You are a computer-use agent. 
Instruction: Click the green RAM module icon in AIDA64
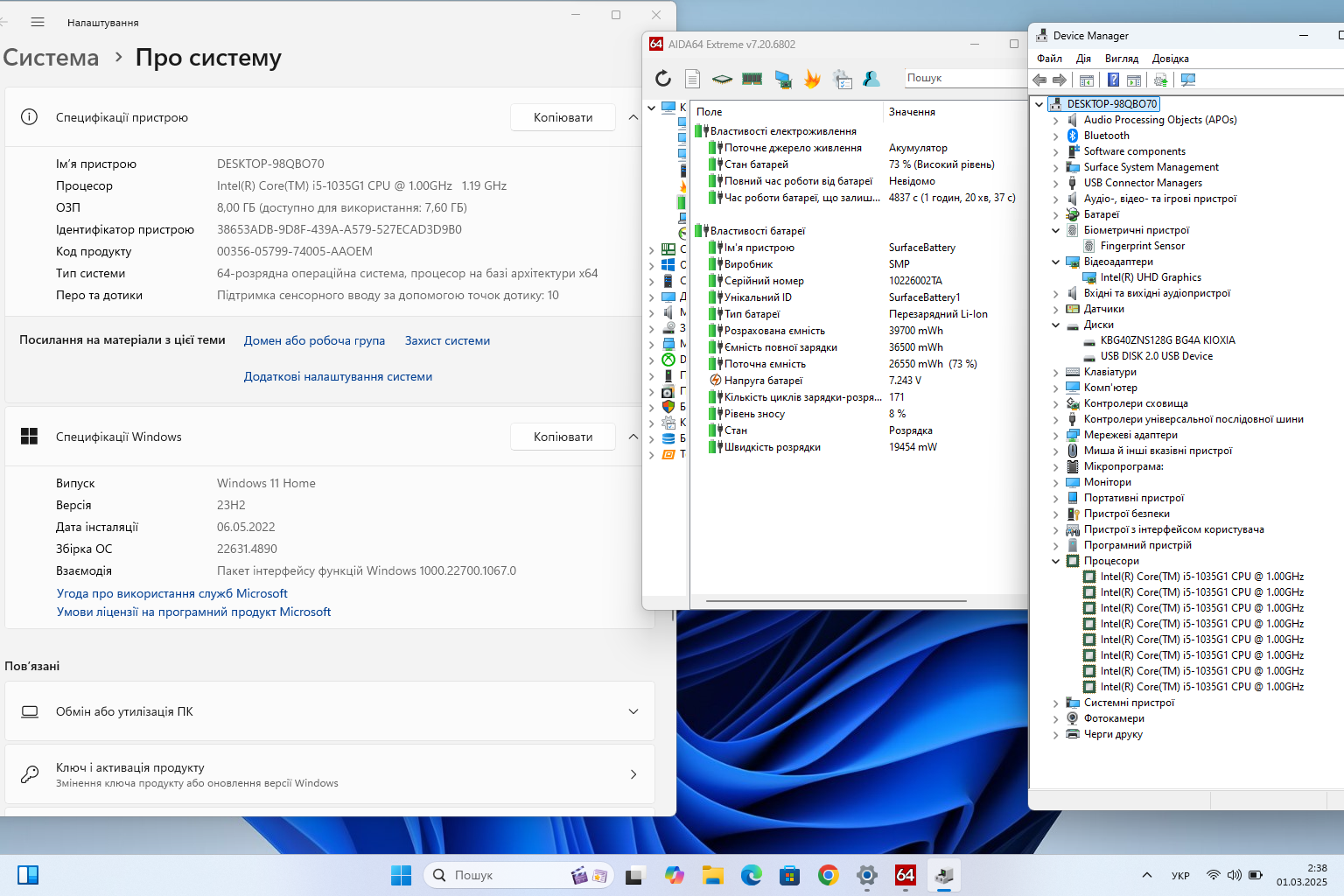(752, 79)
